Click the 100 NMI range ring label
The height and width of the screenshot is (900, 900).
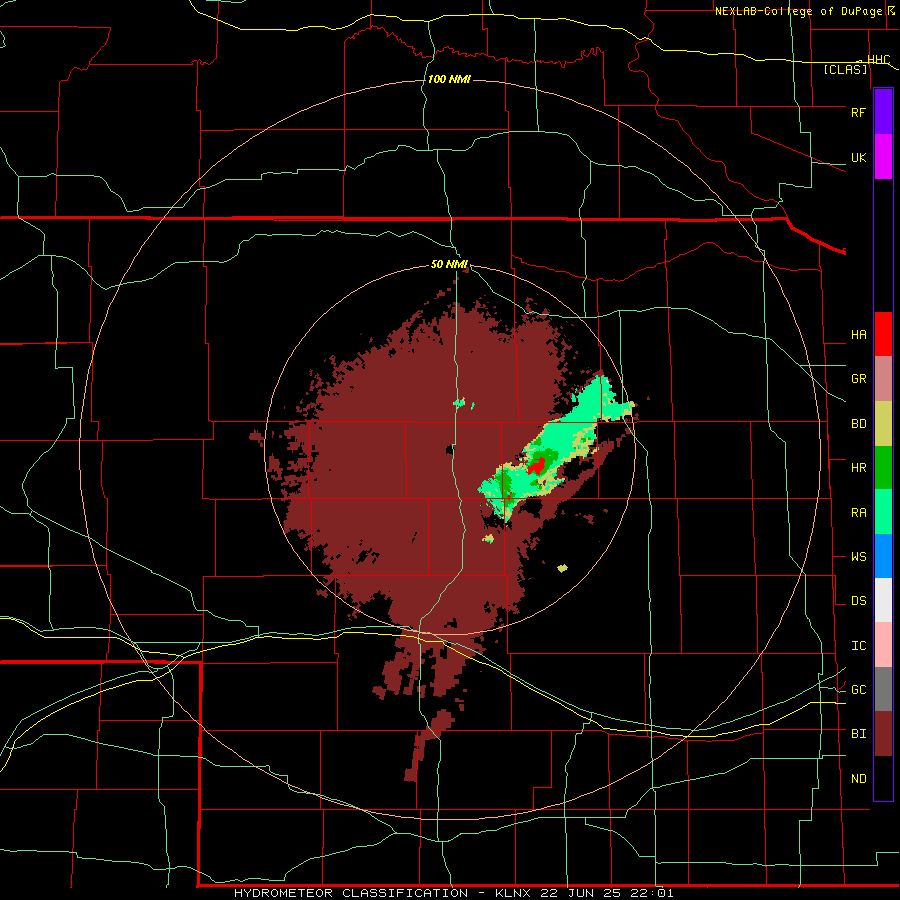coord(449,79)
